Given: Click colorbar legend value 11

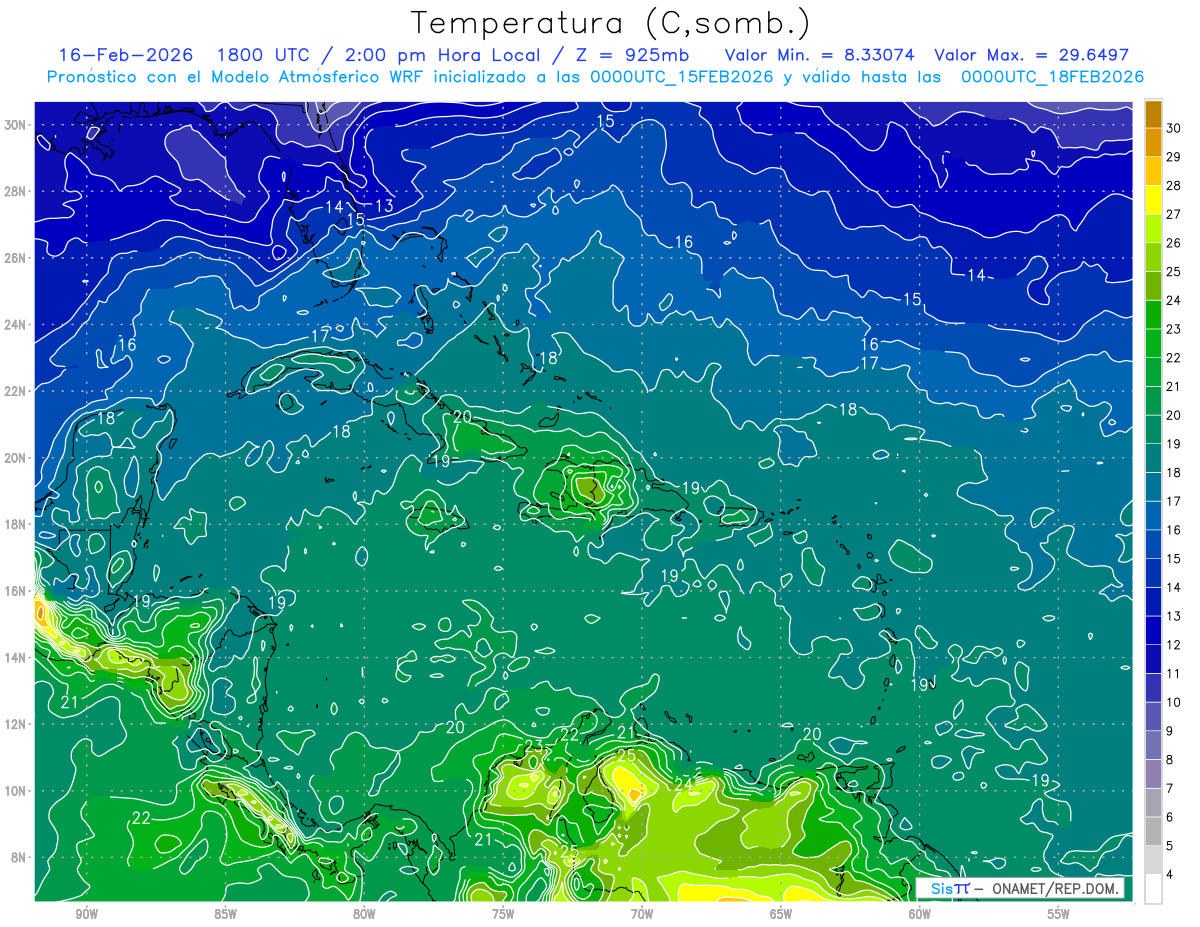Looking at the screenshot, I should pyautogui.click(x=1174, y=673).
